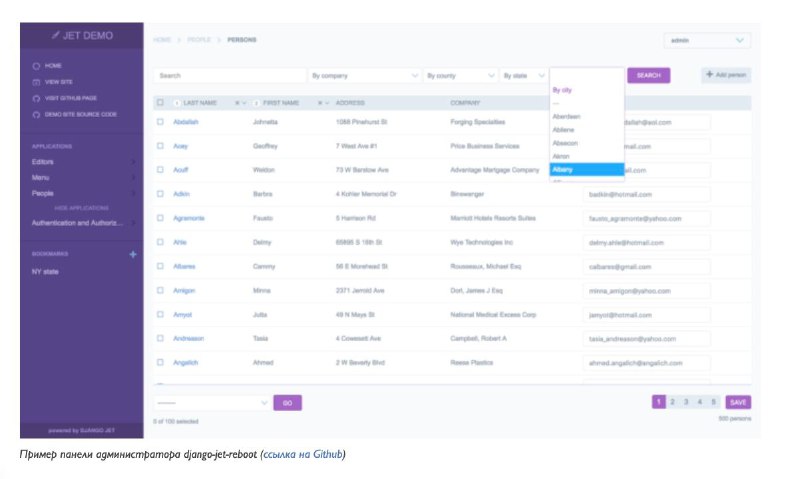
Task: Edit the badkin@hotmail.com email field
Action: coord(646,194)
